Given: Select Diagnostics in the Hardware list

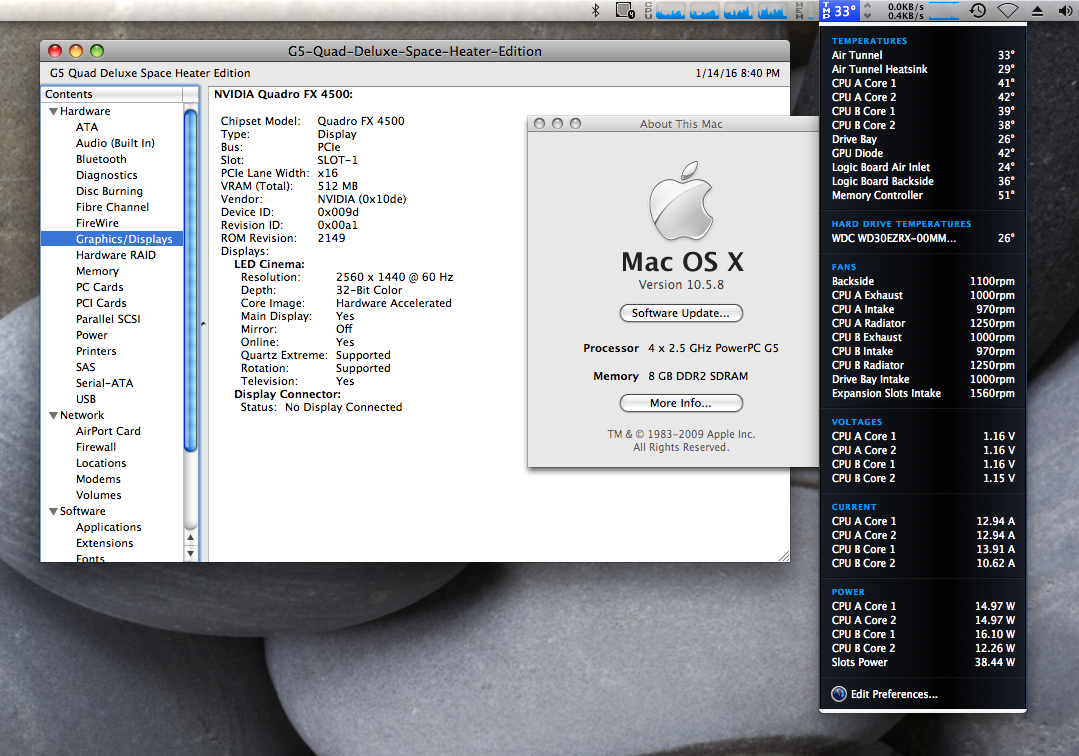Looking at the screenshot, I should tap(107, 175).
